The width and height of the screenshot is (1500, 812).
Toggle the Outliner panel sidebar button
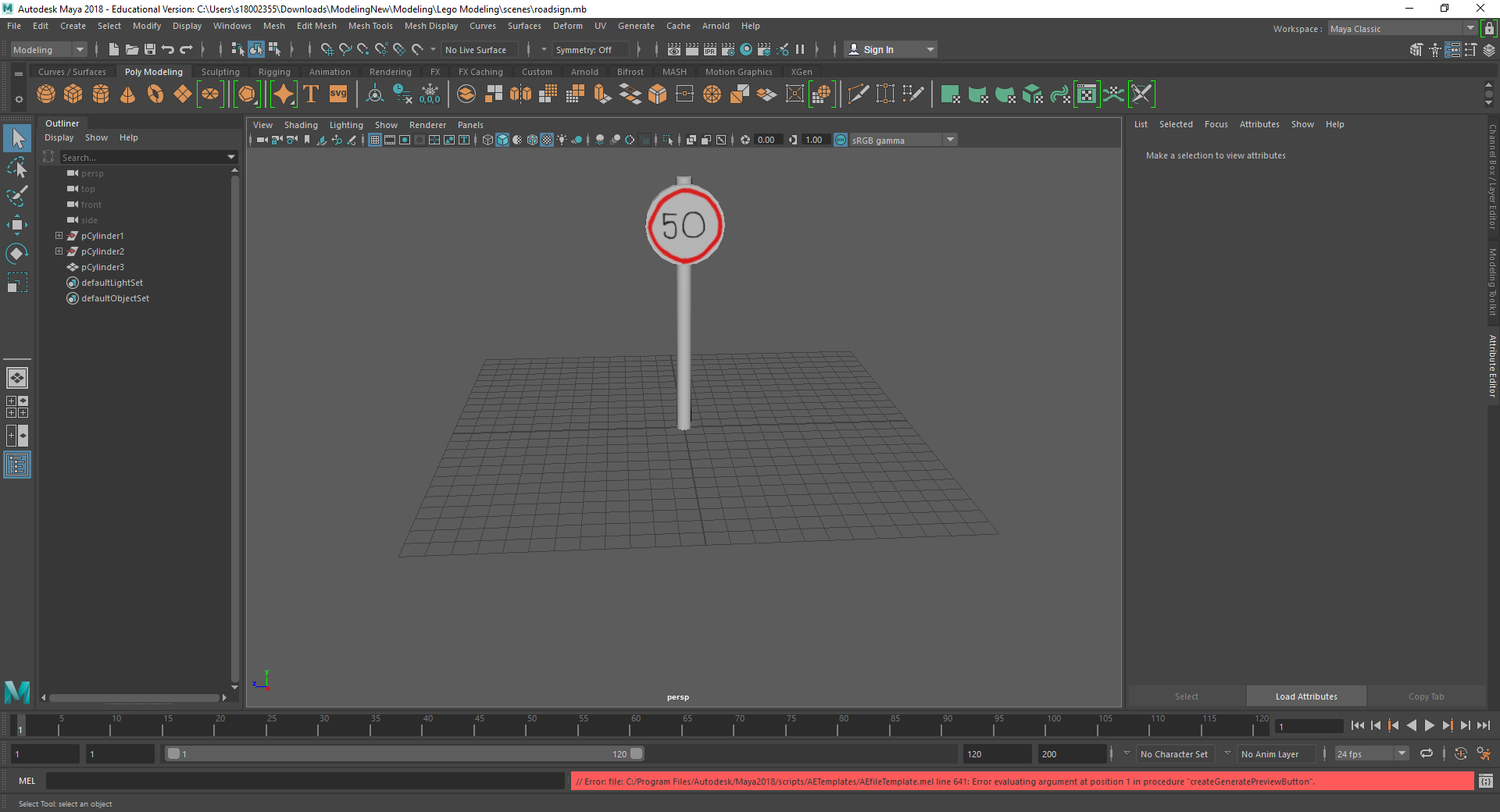pos(16,465)
